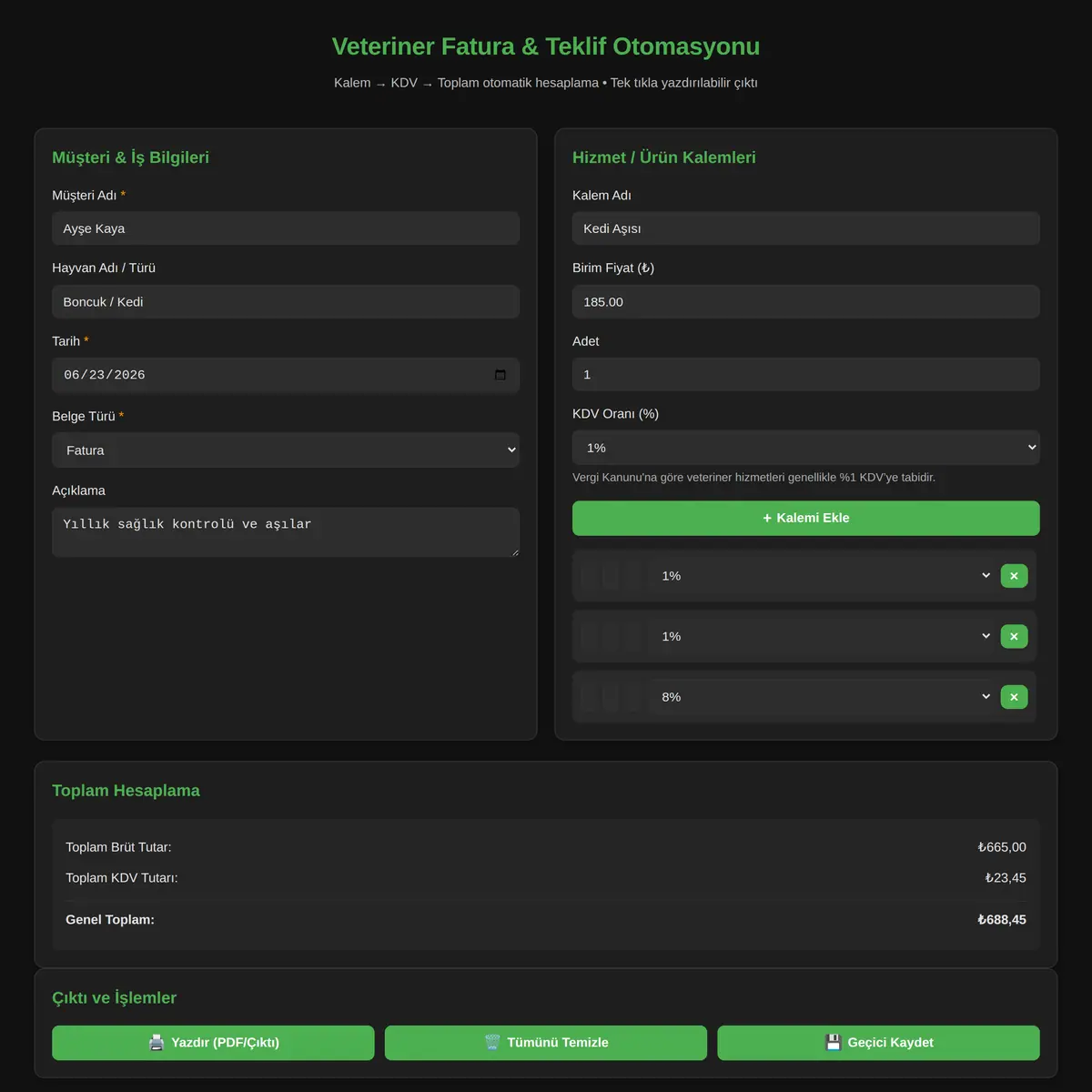The width and height of the screenshot is (1092, 1092).
Task: Expand the KDV Oranı (%) dropdown under Adet
Action: click(x=806, y=448)
